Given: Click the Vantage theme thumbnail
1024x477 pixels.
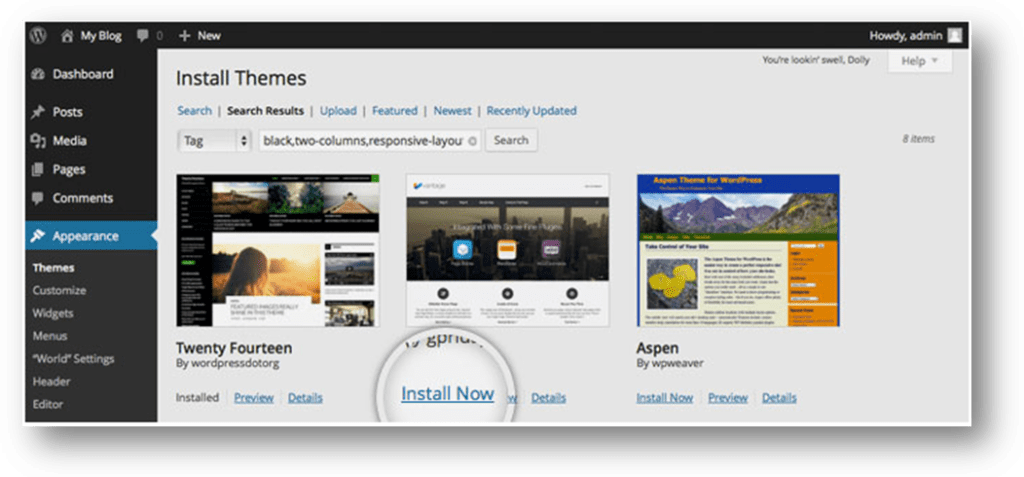Looking at the screenshot, I should (x=507, y=250).
